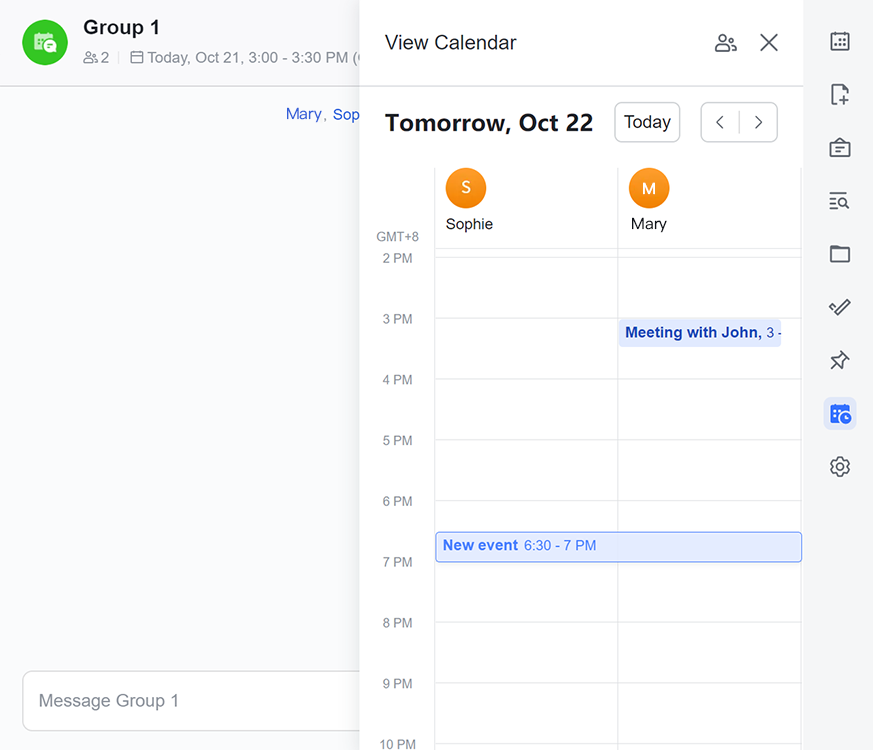Open the calendar icon in the right sidebar
873x750 pixels.
840,41
